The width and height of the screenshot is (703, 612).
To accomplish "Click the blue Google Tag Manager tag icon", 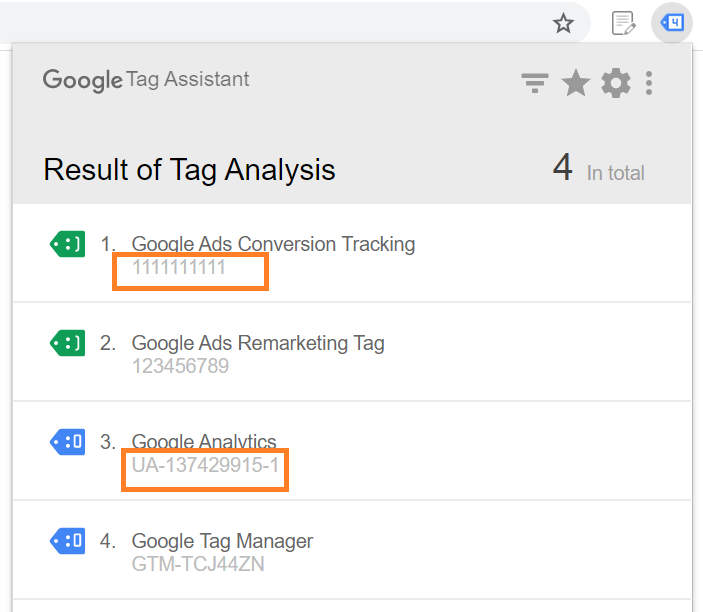I will point(68,541).
